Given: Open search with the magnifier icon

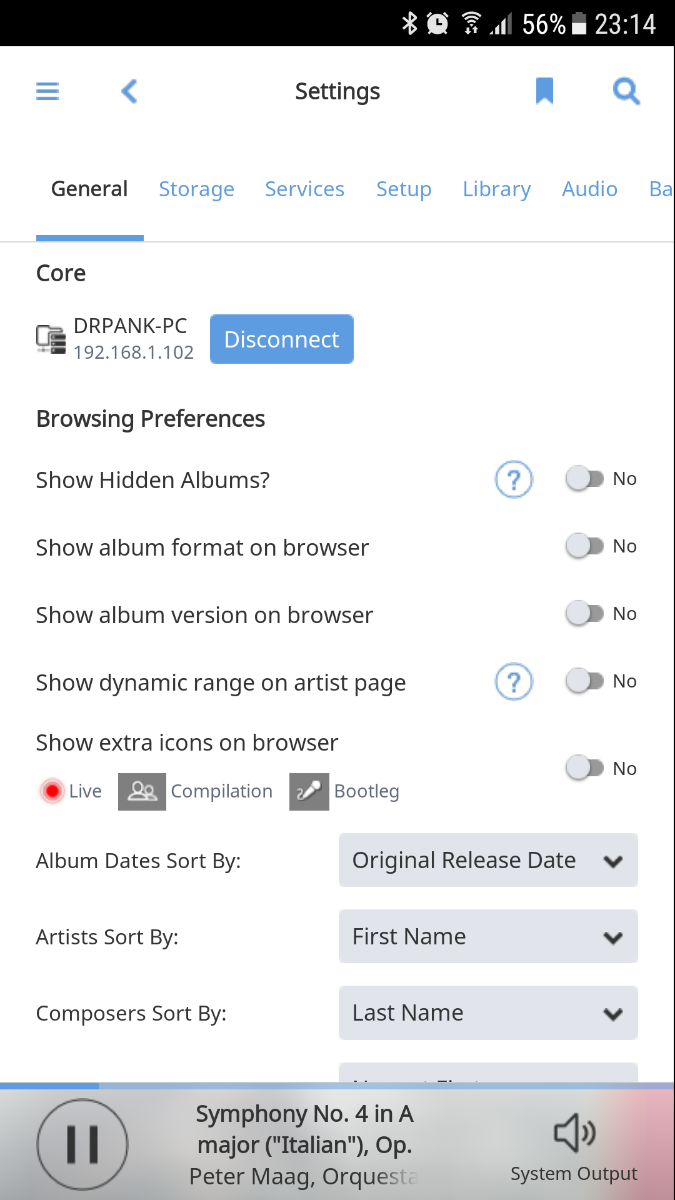Looking at the screenshot, I should click(626, 92).
